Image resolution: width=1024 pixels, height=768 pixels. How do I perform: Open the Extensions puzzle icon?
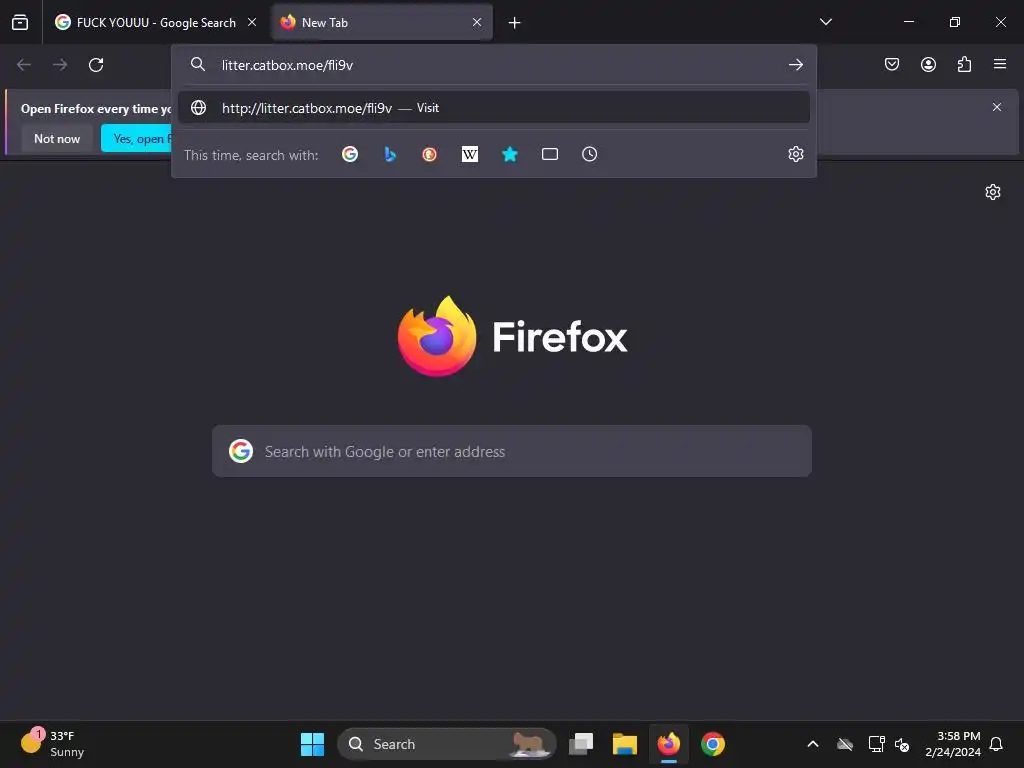[964, 64]
